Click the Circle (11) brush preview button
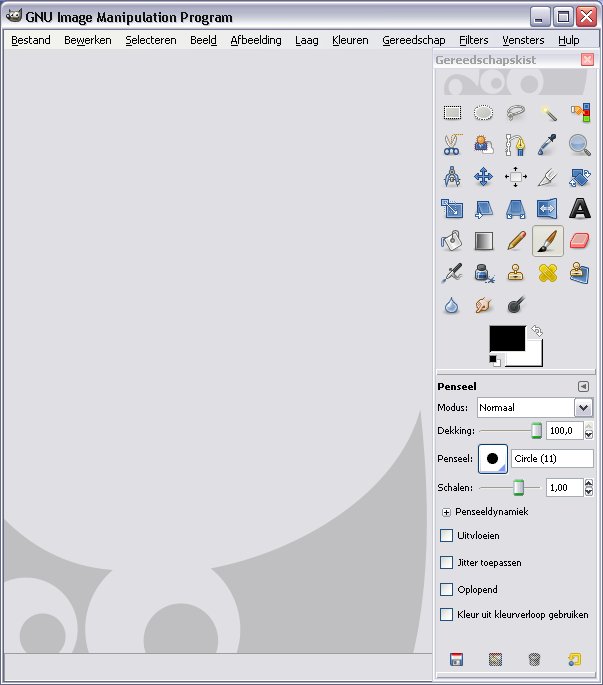 pos(492,458)
